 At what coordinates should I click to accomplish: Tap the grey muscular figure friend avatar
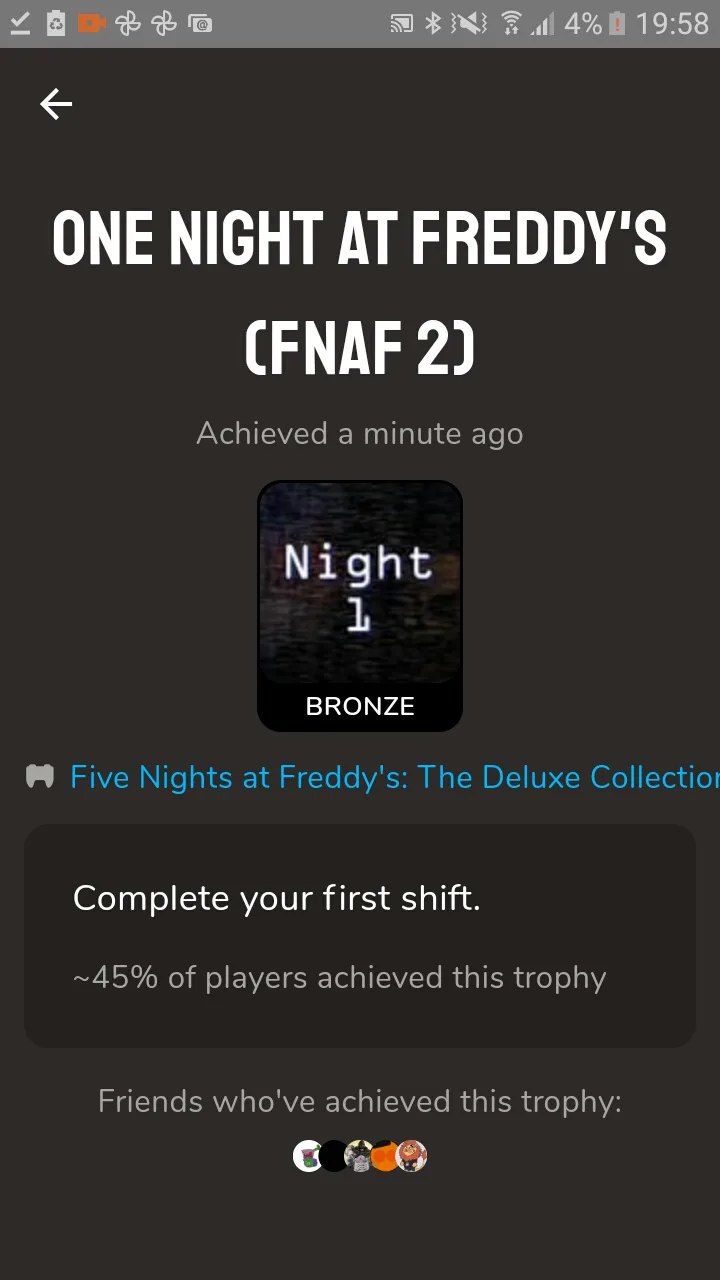coord(359,1156)
